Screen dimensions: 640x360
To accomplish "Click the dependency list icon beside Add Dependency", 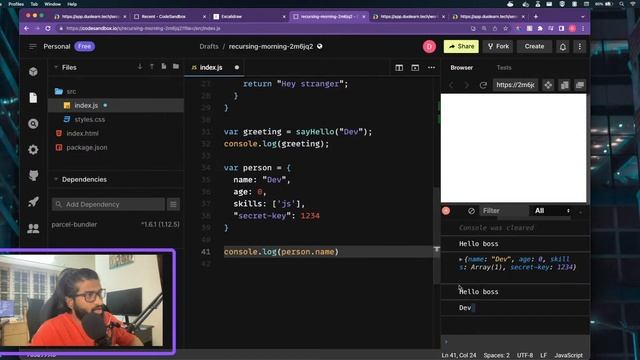I will pos(173,204).
